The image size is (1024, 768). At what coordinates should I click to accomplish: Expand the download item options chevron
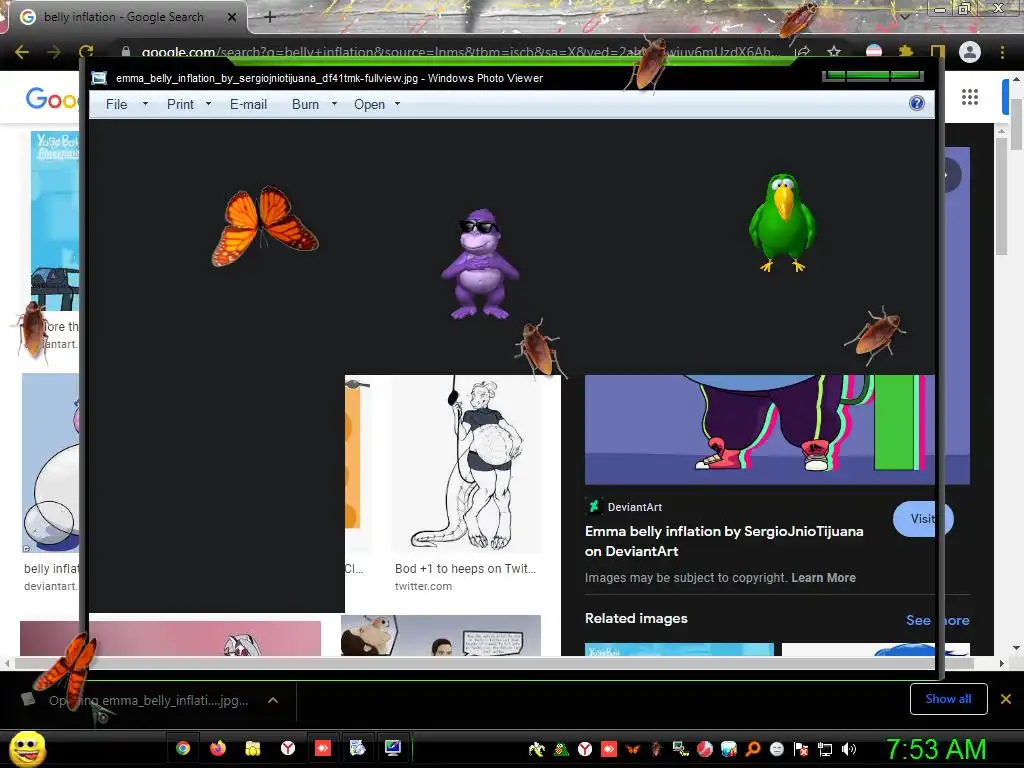pyautogui.click(x=273, y=700)
